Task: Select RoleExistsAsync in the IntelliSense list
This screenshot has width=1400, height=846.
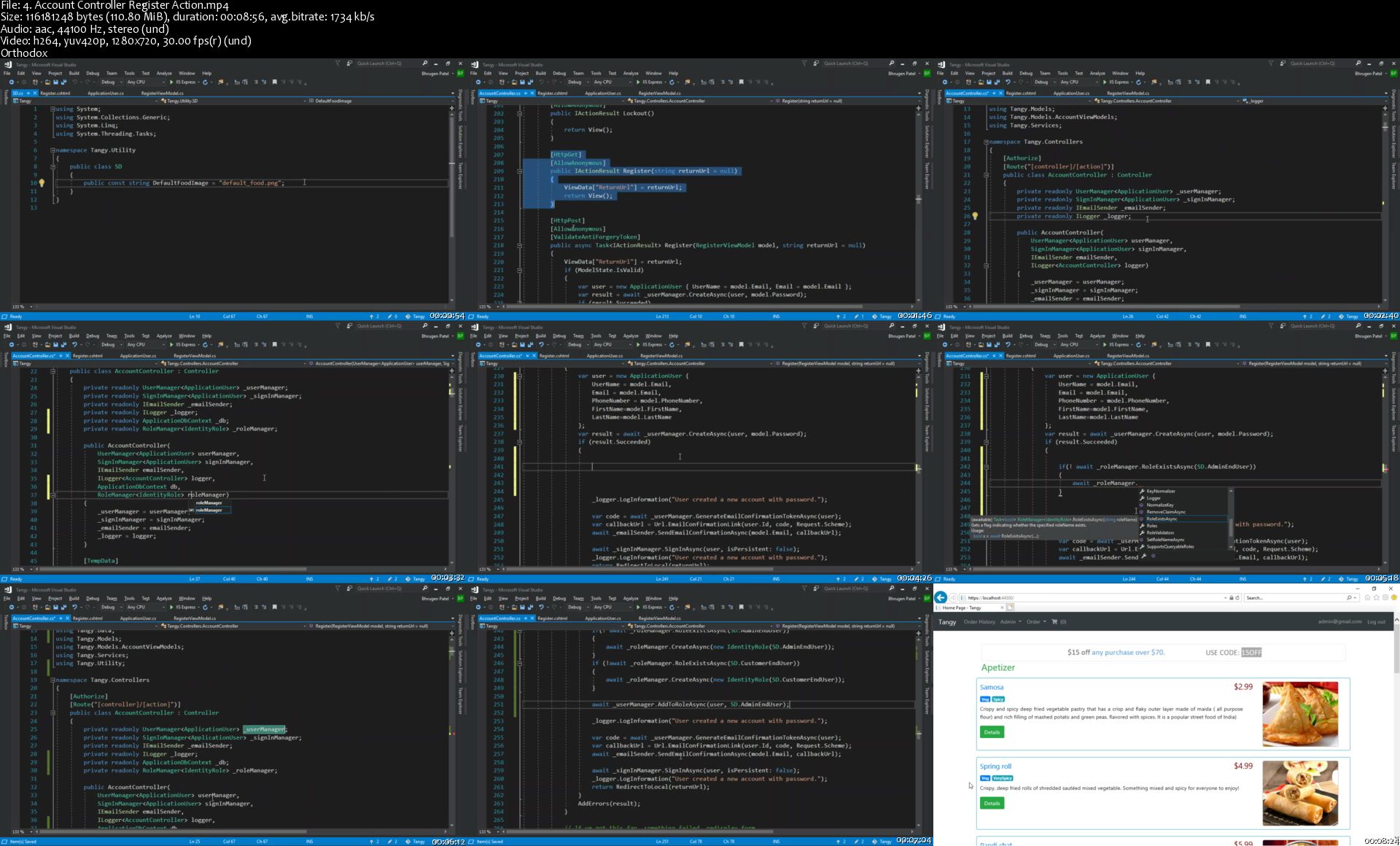Action: coord(1162,519)
